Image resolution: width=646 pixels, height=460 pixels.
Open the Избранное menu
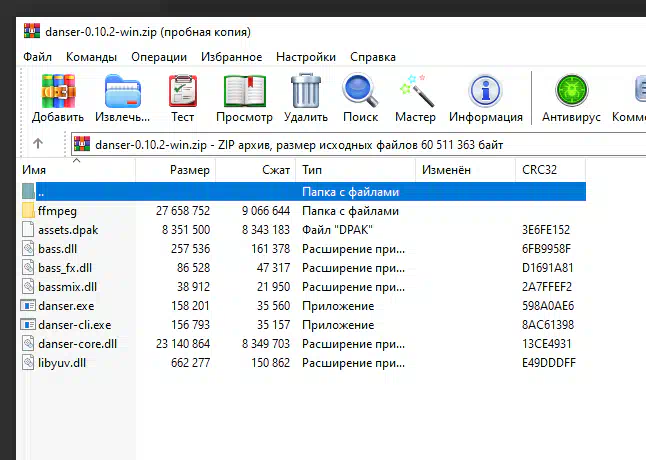(232, 57)
